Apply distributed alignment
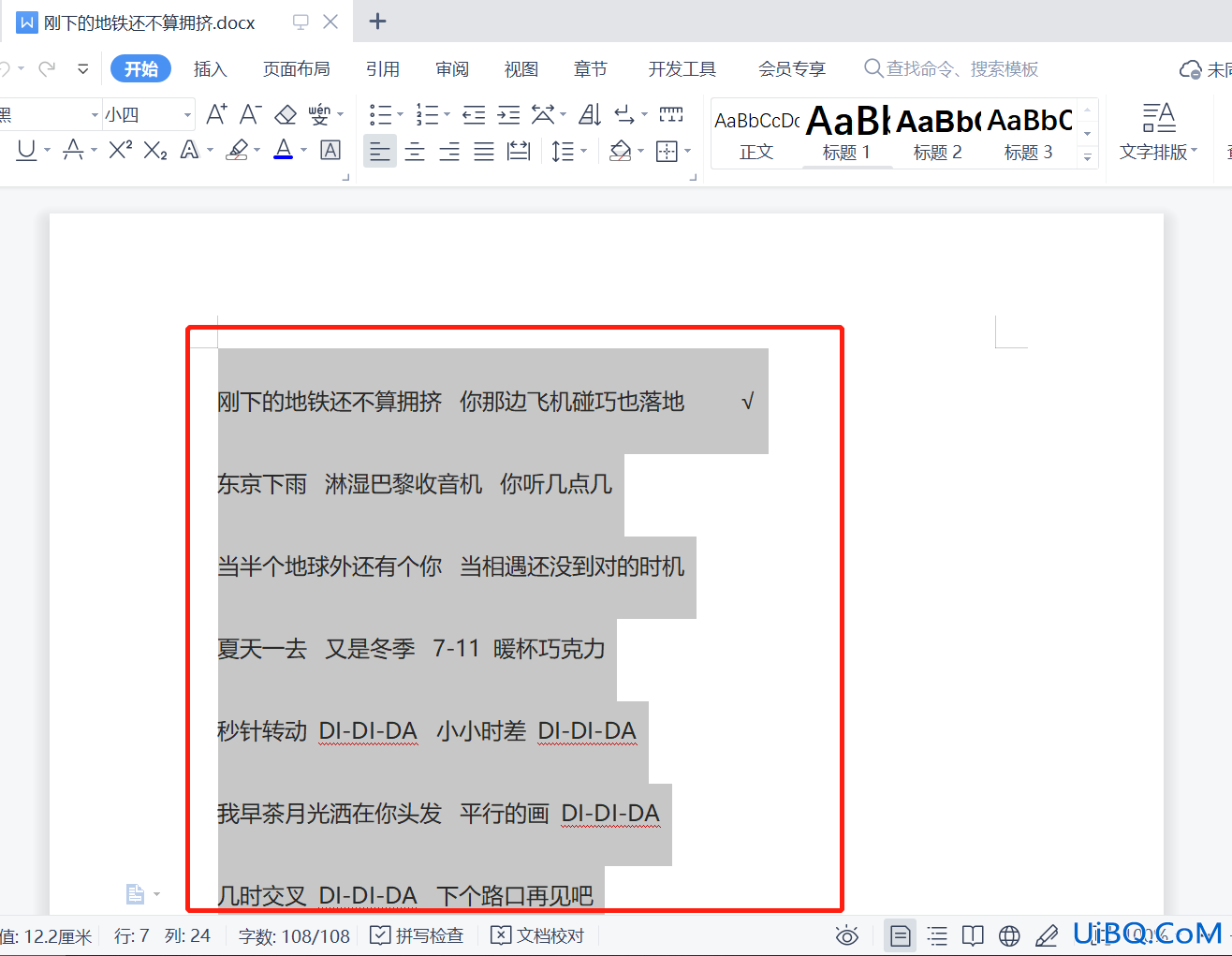Viewport: 1232px width, 956px height. pos(519,151)
